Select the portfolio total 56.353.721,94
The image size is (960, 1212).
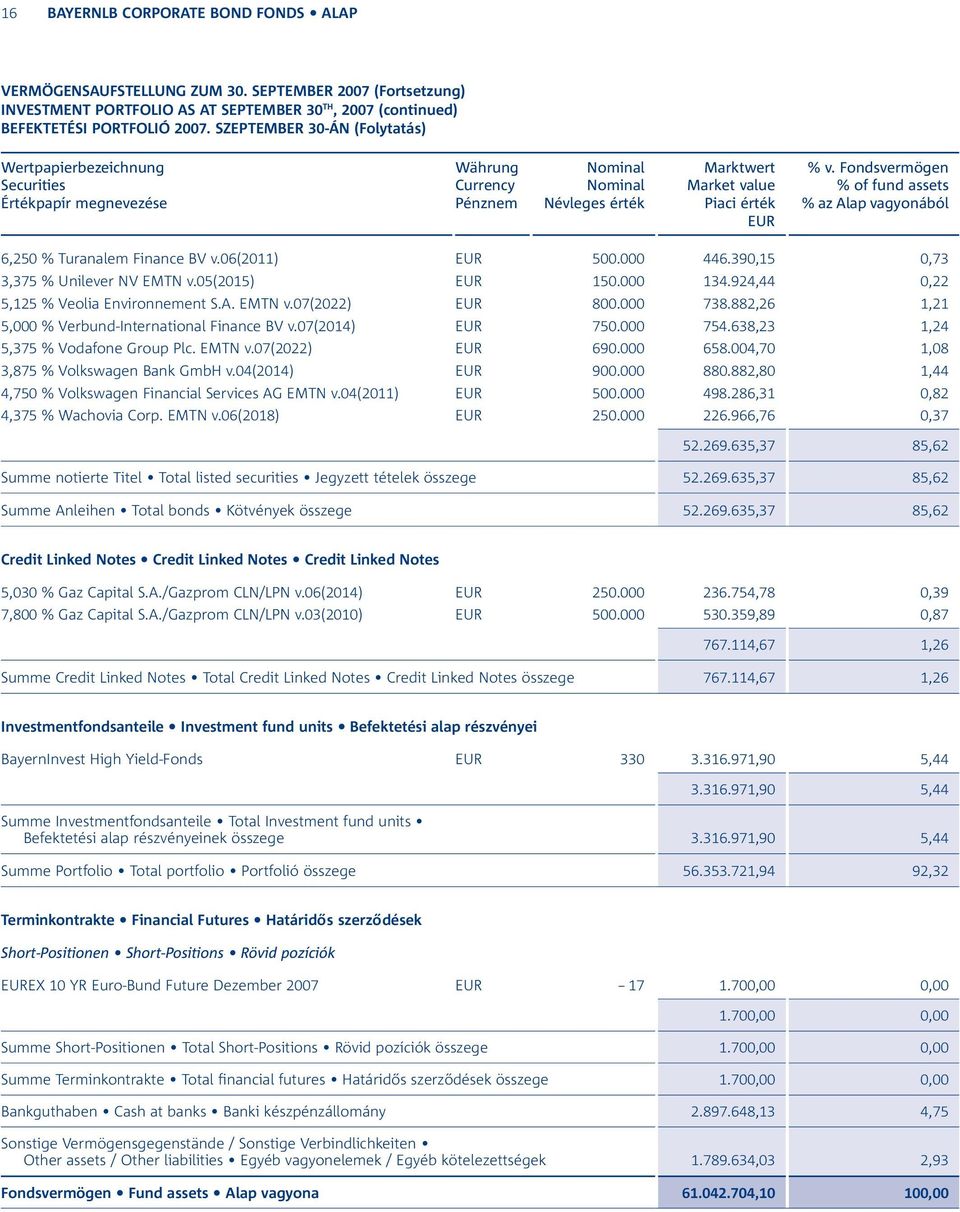pyautogui.click(x=729, y=872)
